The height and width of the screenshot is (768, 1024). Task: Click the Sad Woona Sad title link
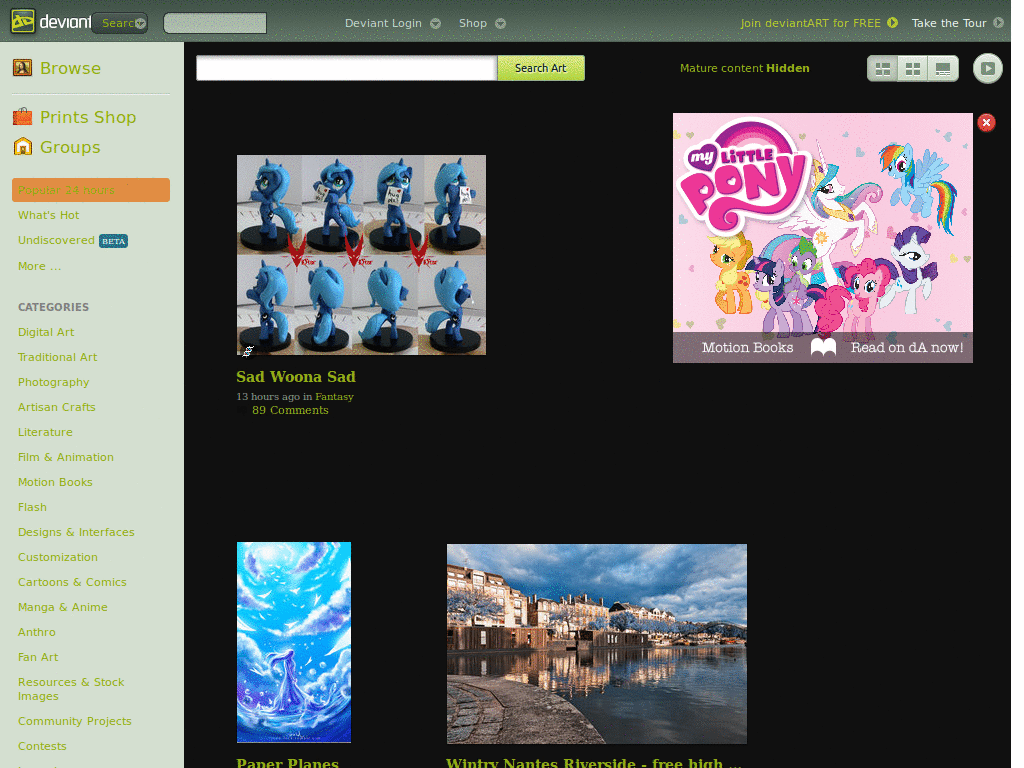click(x=296, y=377)
